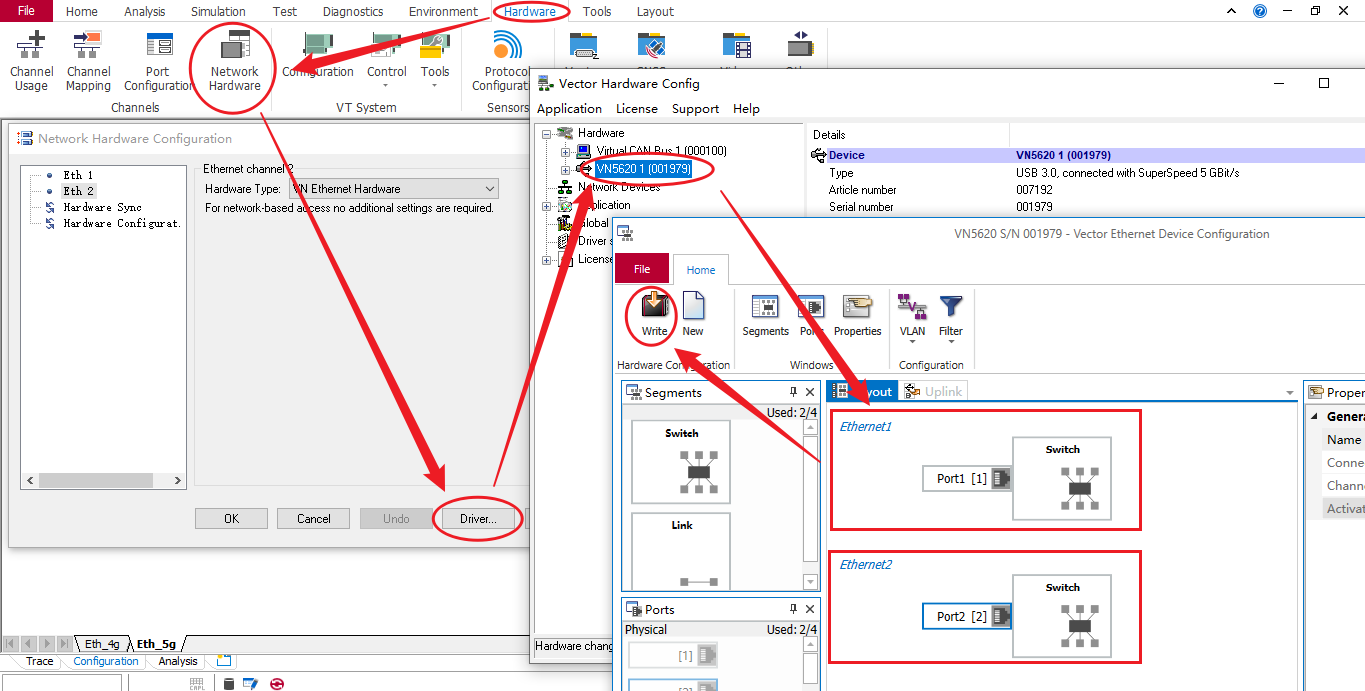Screen dimensions: 1365x691
Task: Open the Simulation ribbon tab
Action: (218, 11)
